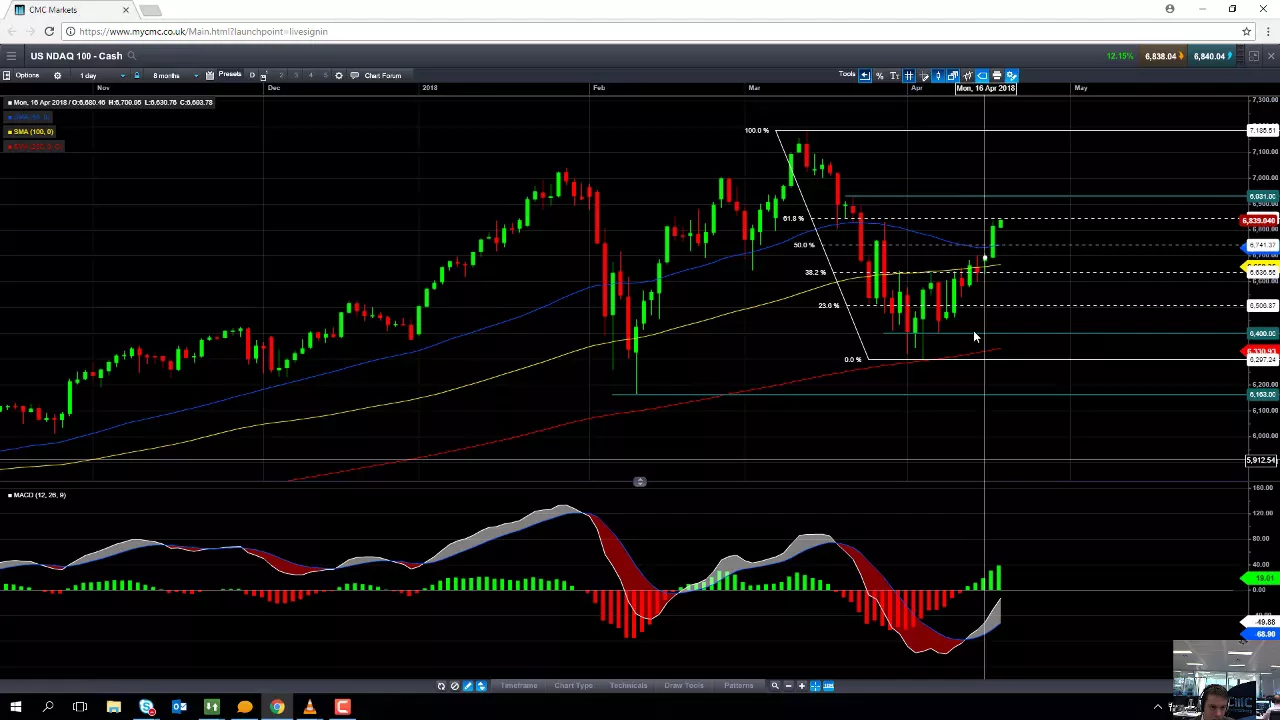The width and height of the screenshot is (1280, 720).
Task: Toggle the timeframe lock icon
Action: point(137,76)
